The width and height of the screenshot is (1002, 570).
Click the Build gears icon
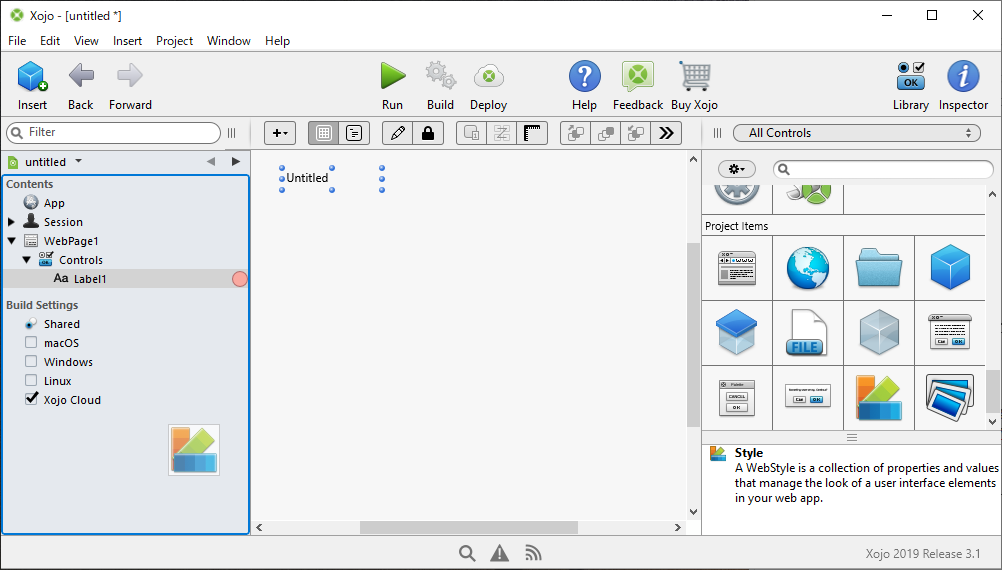(x=441, y=75)
